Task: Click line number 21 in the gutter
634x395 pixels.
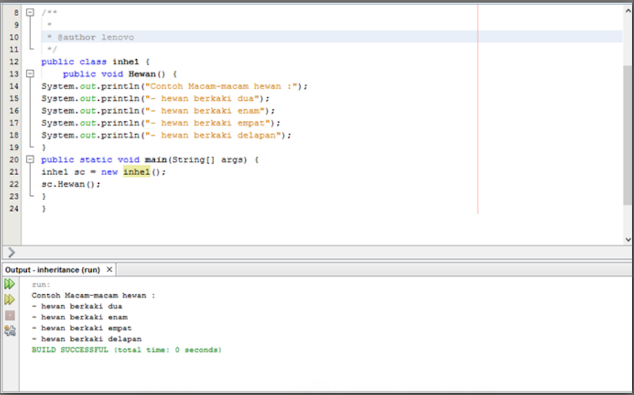Action: coord(14,172)
